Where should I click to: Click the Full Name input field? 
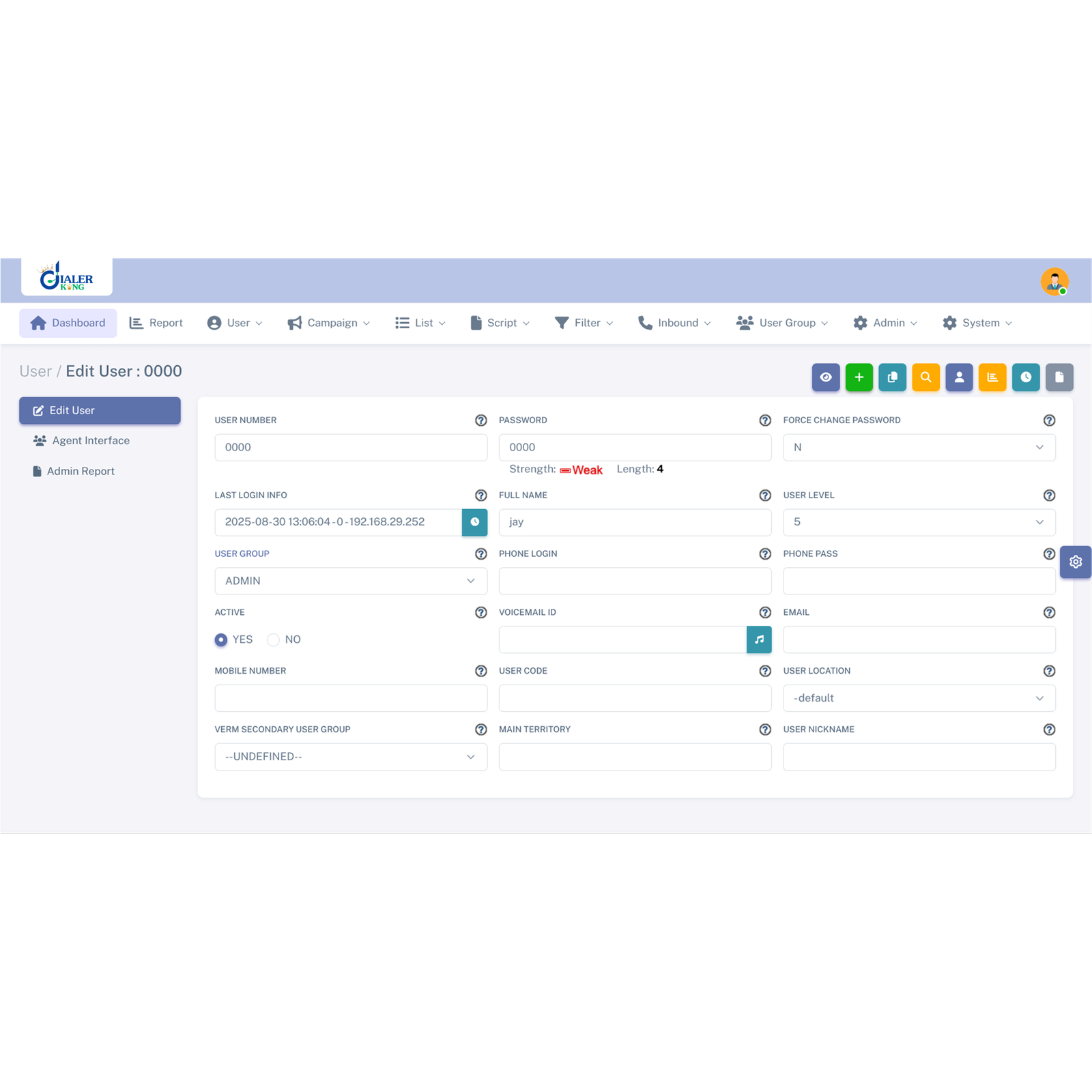tap(635, 522)
